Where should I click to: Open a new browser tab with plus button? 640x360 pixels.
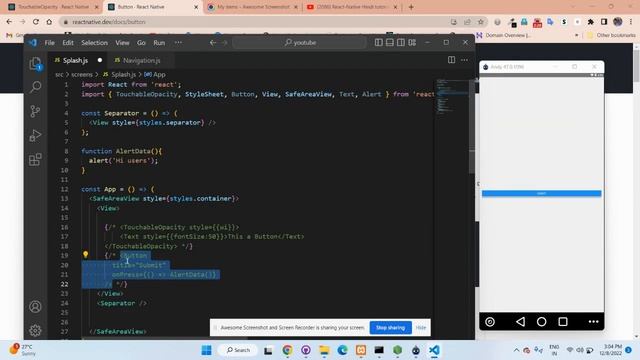411,7
